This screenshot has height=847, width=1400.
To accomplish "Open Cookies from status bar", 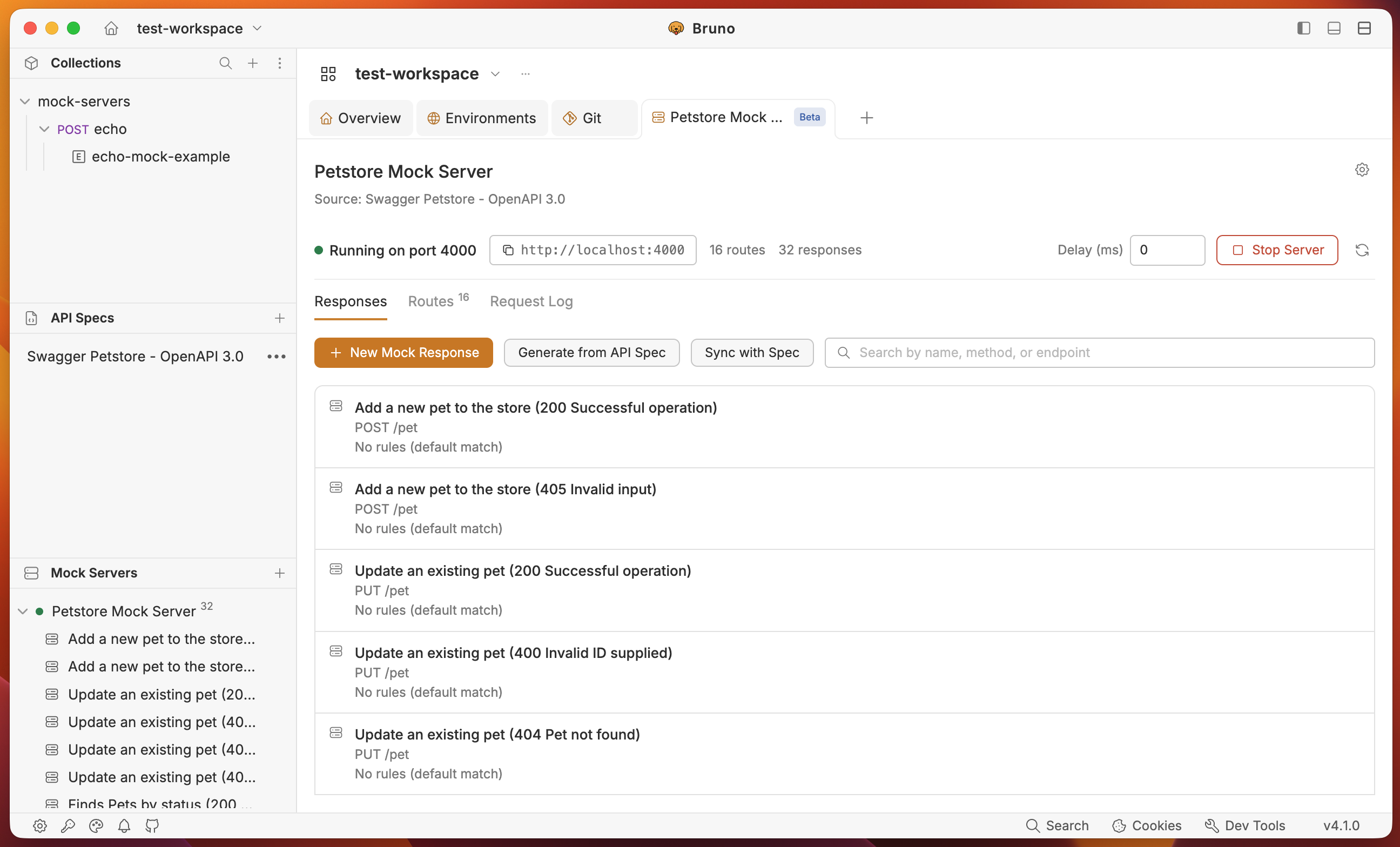I will (x=1147, y=825).
